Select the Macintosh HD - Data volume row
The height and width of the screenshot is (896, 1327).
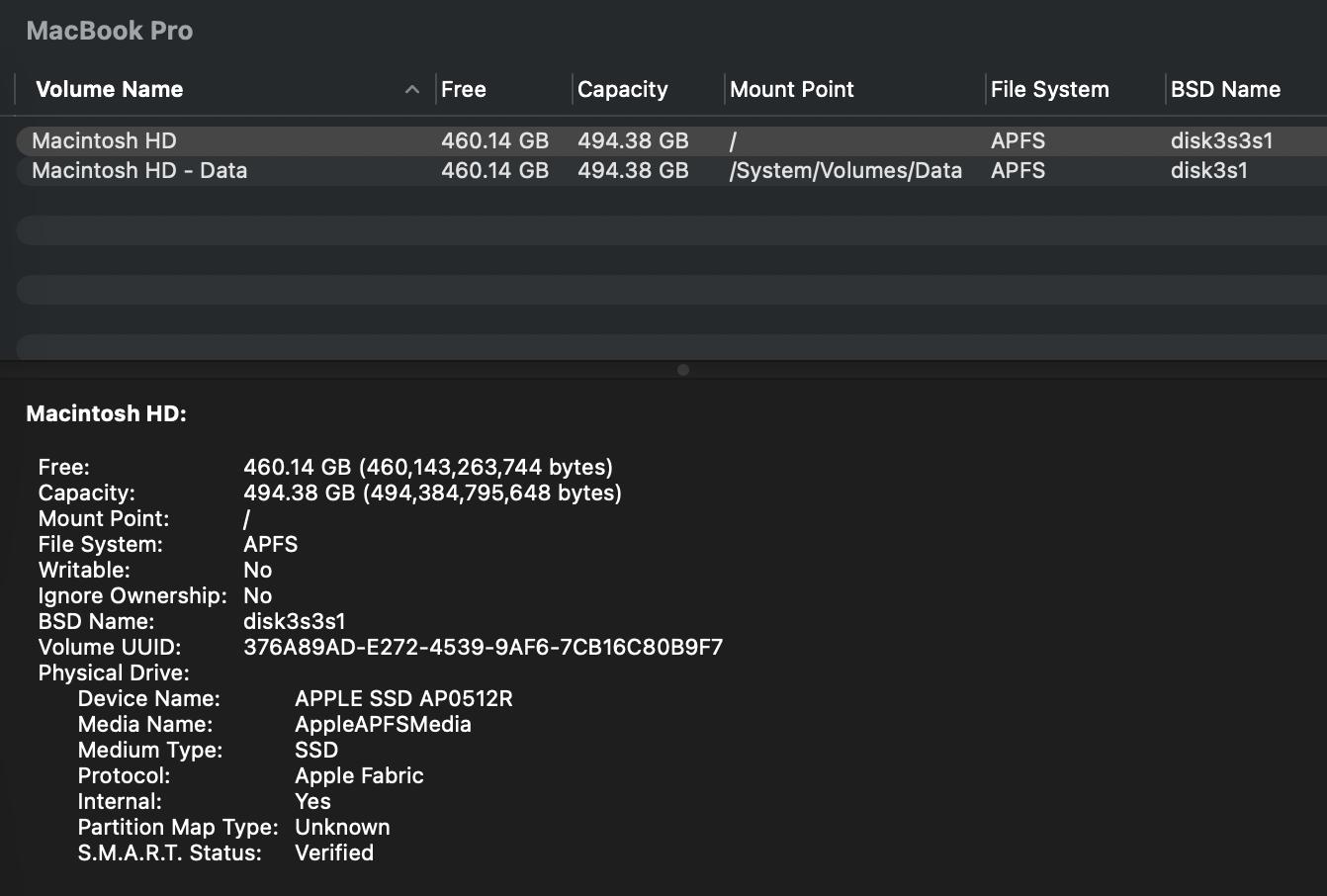tap(139, 170)
